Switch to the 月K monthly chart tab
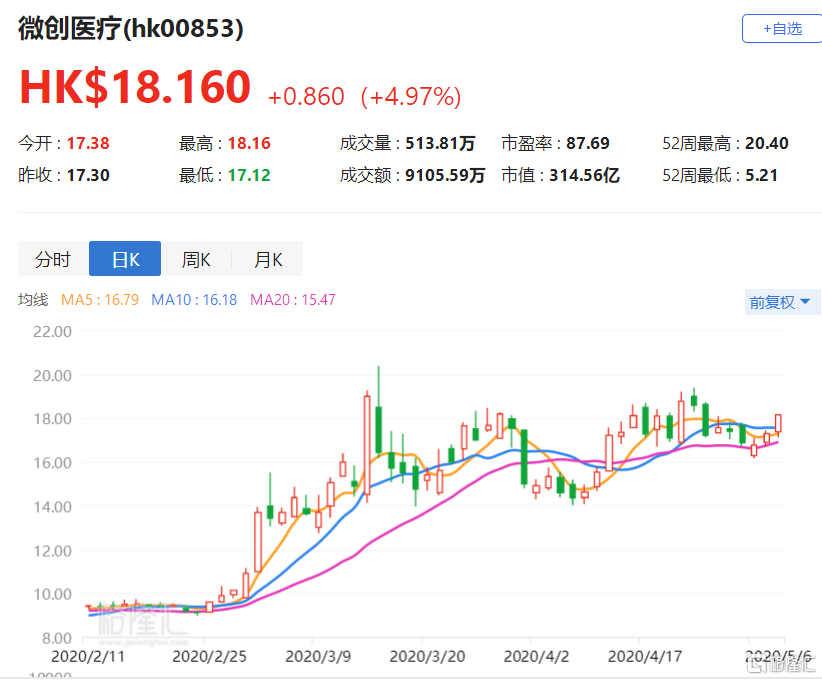Screen dimensions: 822x680 point(267,260)
